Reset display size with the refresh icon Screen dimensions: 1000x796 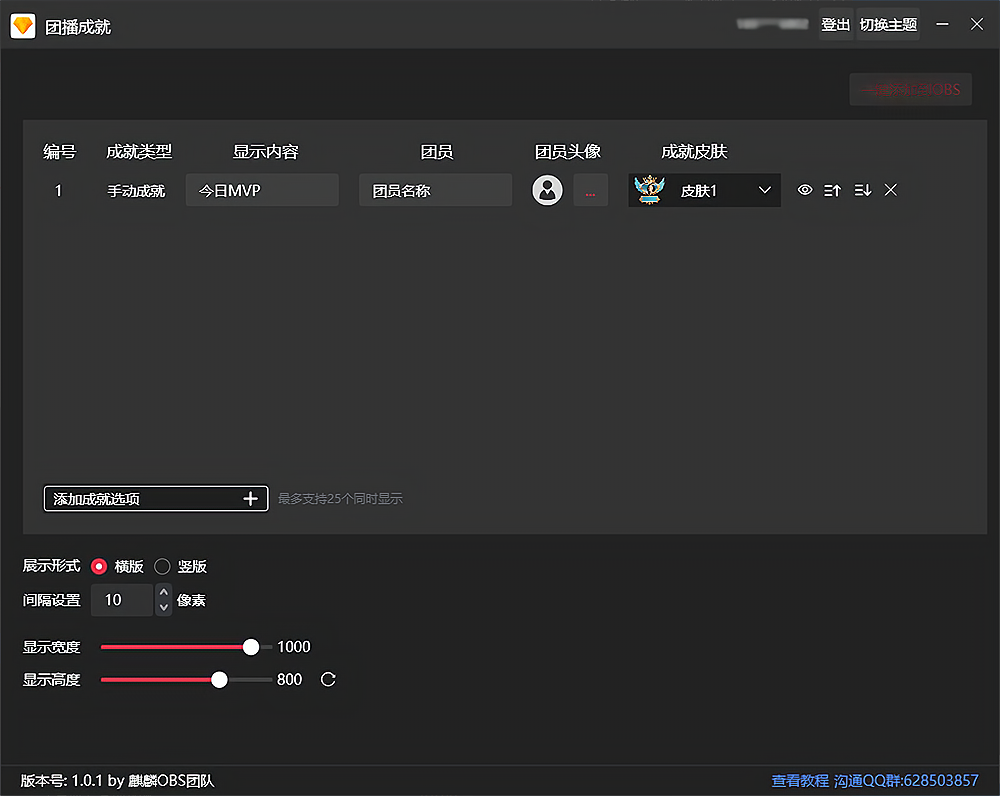click(x=328, y=680)
